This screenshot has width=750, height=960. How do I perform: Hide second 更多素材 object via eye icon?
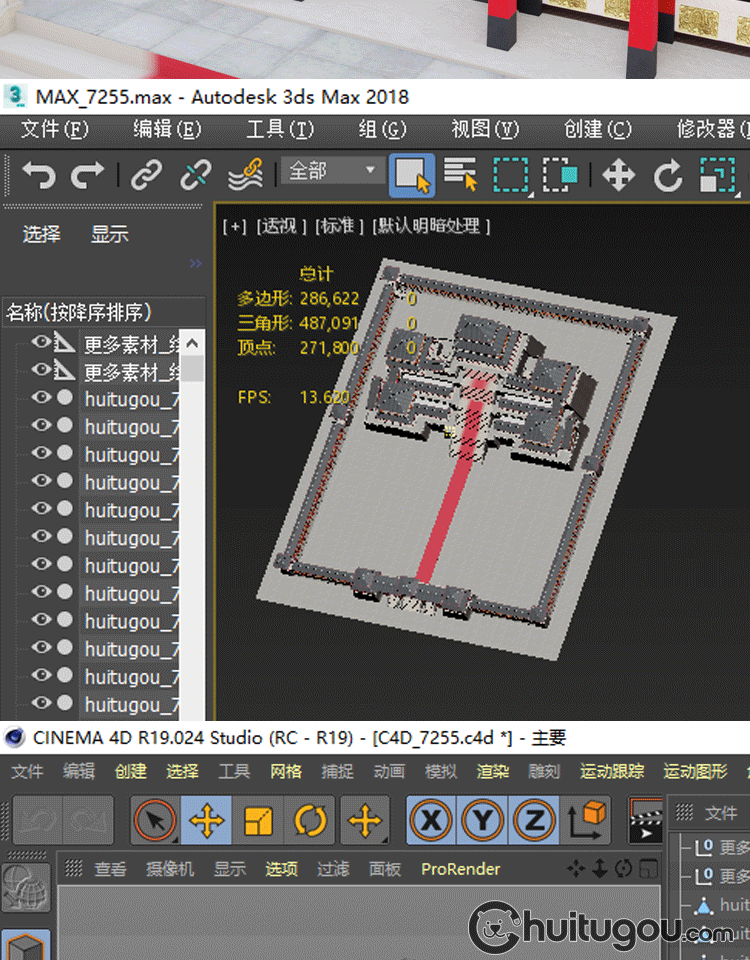pyautogui.click(x=41, y=369)
